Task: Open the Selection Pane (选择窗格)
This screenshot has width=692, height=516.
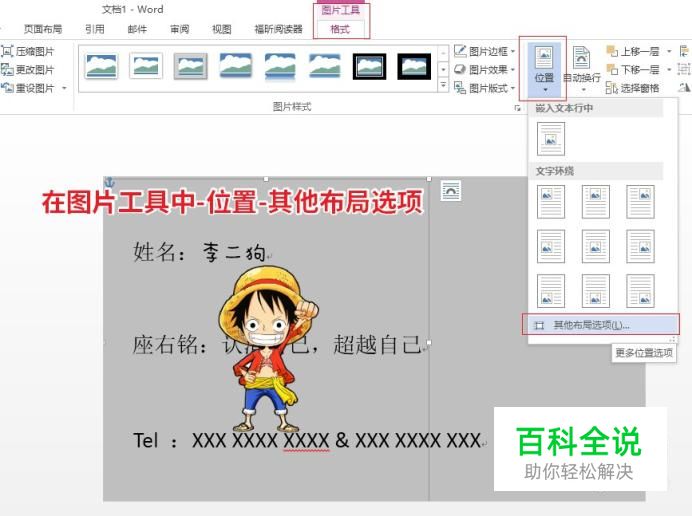Action: (x=632, y=88)
